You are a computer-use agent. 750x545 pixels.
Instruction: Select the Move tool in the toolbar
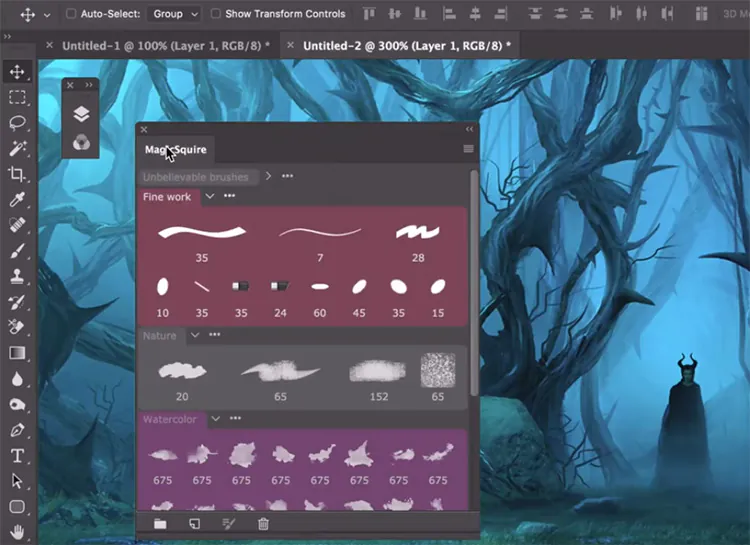tap(17, 72)
